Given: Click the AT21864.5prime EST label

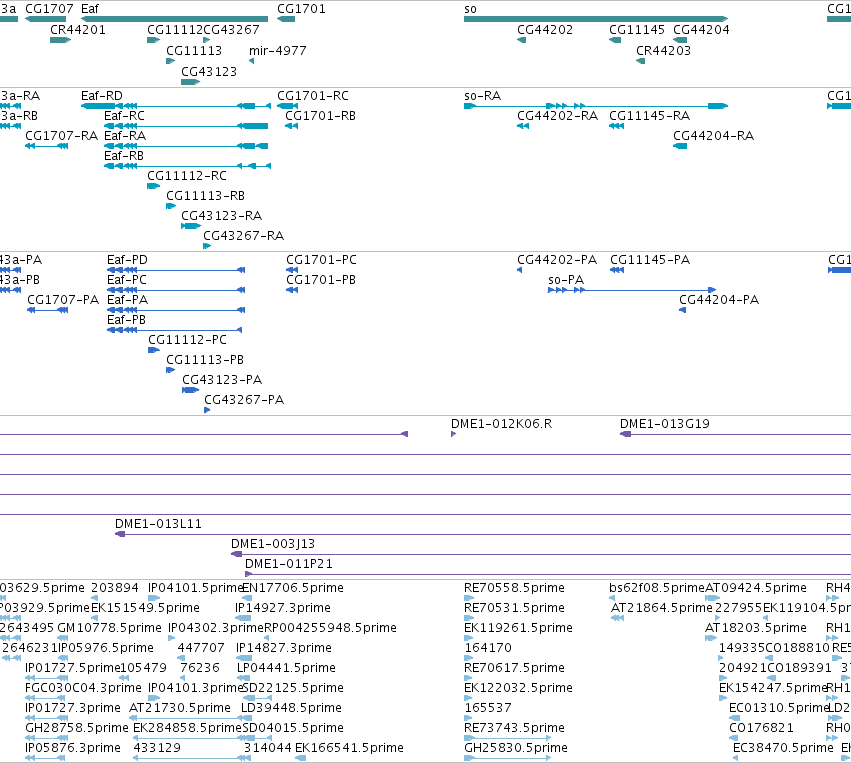Looking at the screenshot, I should [662, 608].
